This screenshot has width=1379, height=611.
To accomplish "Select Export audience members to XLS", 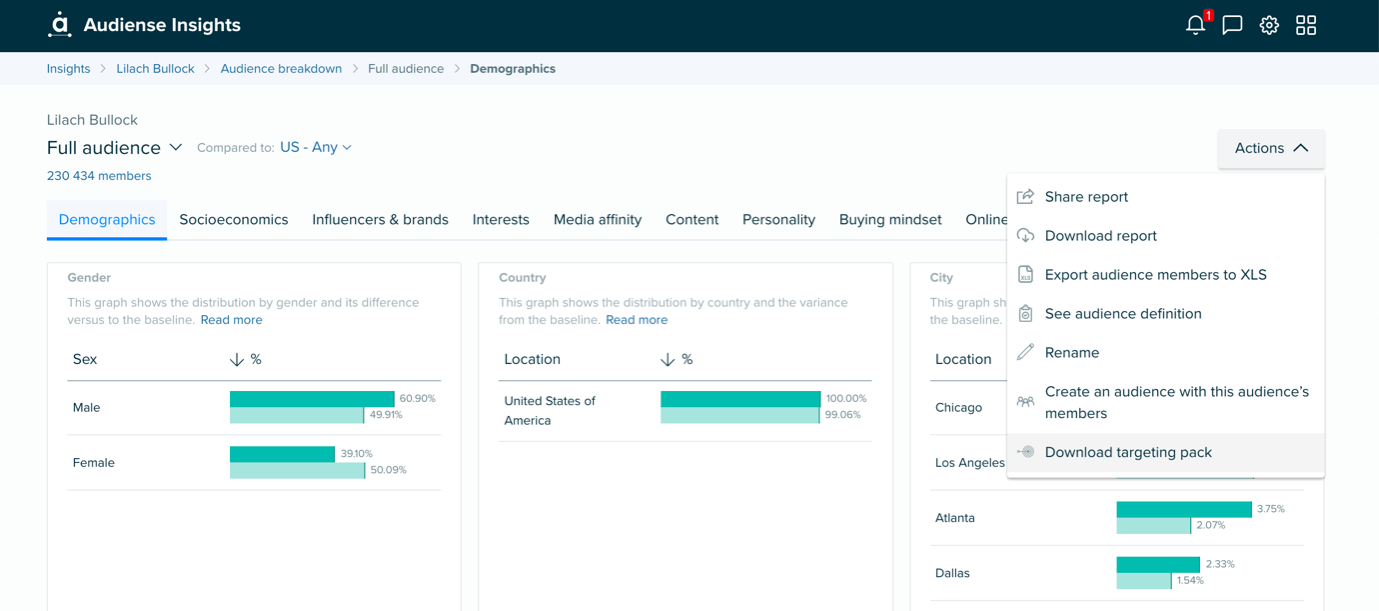I will click(x=1165, y=275).
